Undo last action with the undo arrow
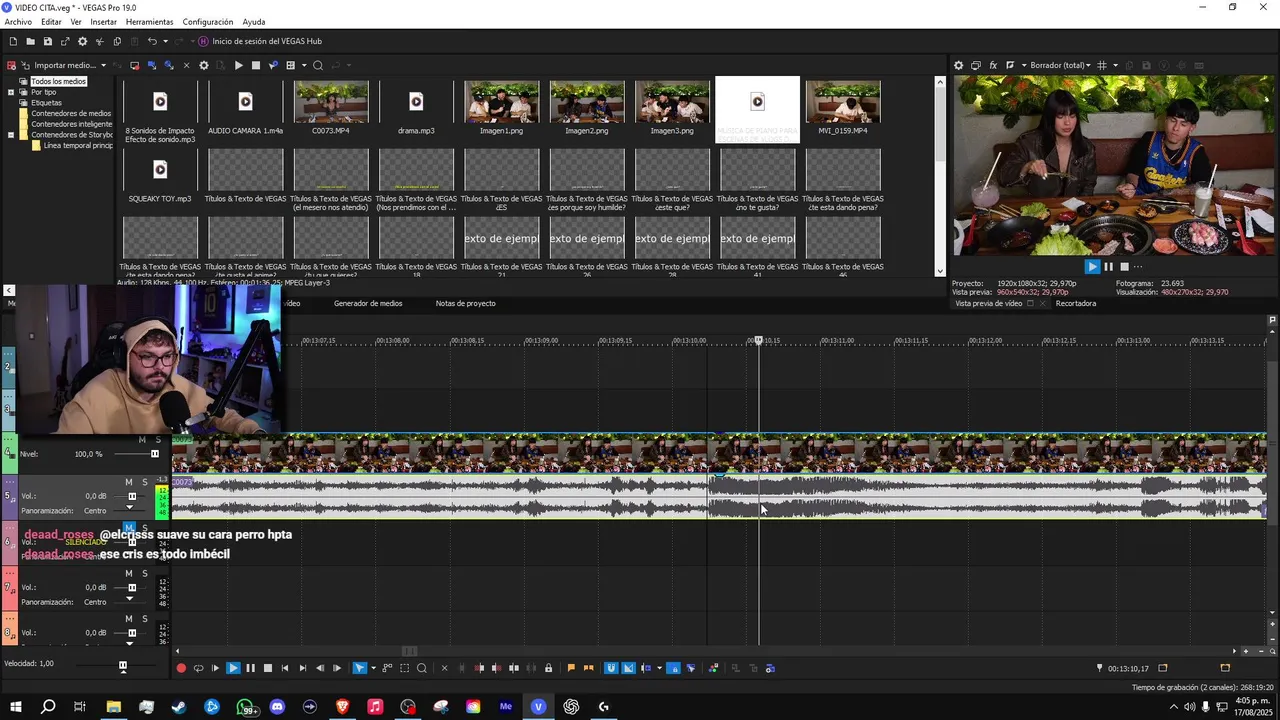Image resolution: width=1280 pixels, height=720 pixels. point(152,41)
